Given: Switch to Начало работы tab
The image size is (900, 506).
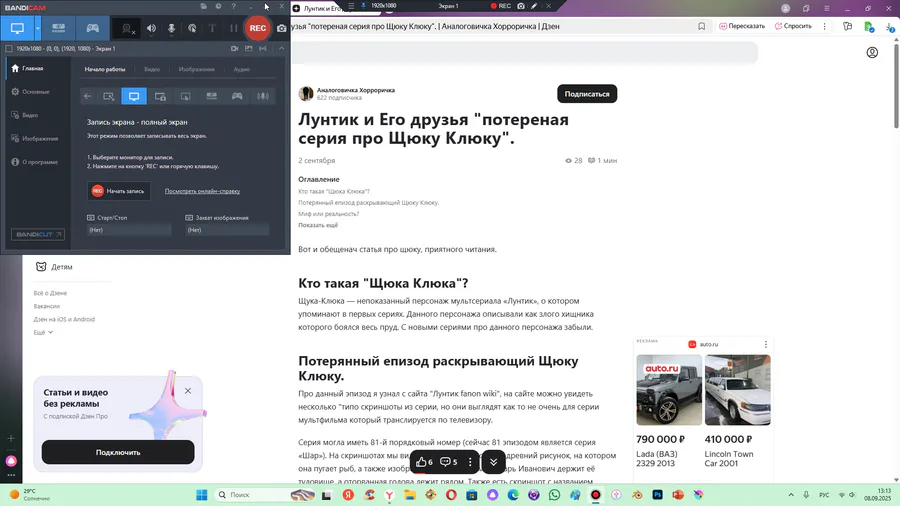Looking at the screenshot, I should [x=104, y=69].
